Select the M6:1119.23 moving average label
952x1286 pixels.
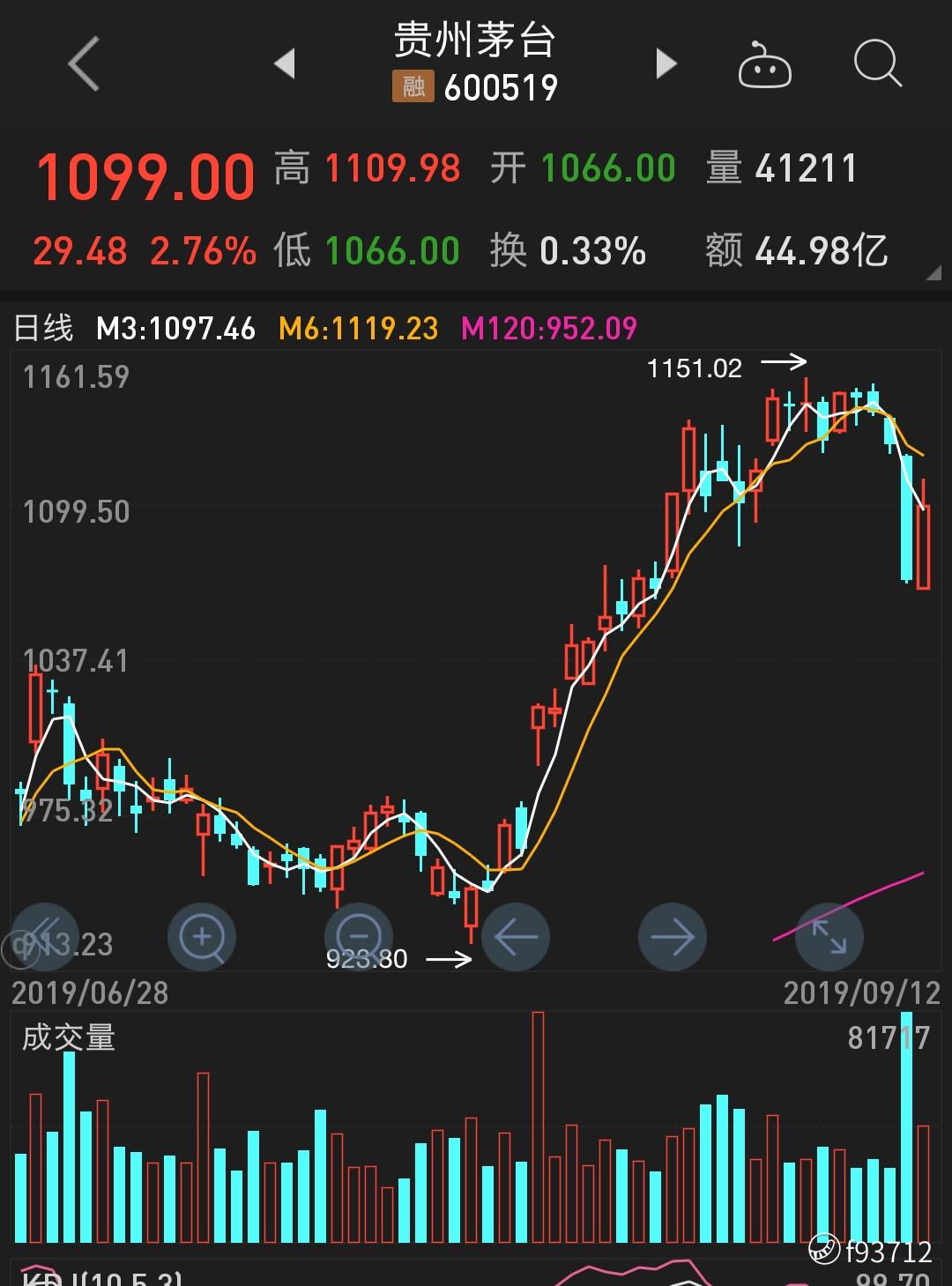pos(359,329)
